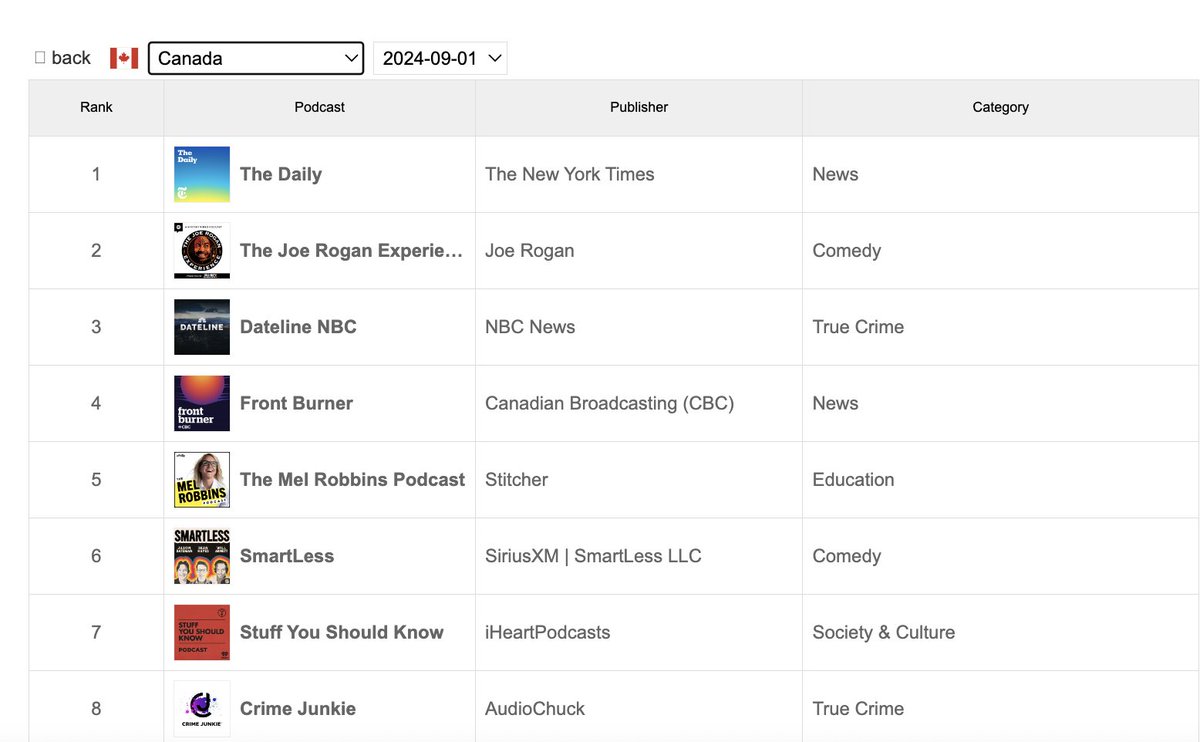Open the country selection dropdown

[x=255, y=58]
